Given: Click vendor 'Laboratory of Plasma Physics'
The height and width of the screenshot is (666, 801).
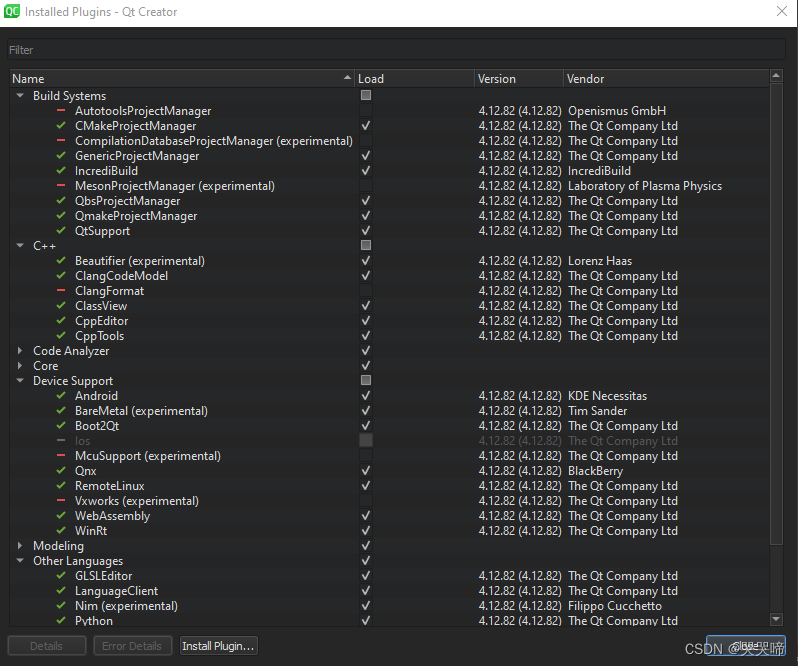Looking at the screenshot, I should 645,186.
